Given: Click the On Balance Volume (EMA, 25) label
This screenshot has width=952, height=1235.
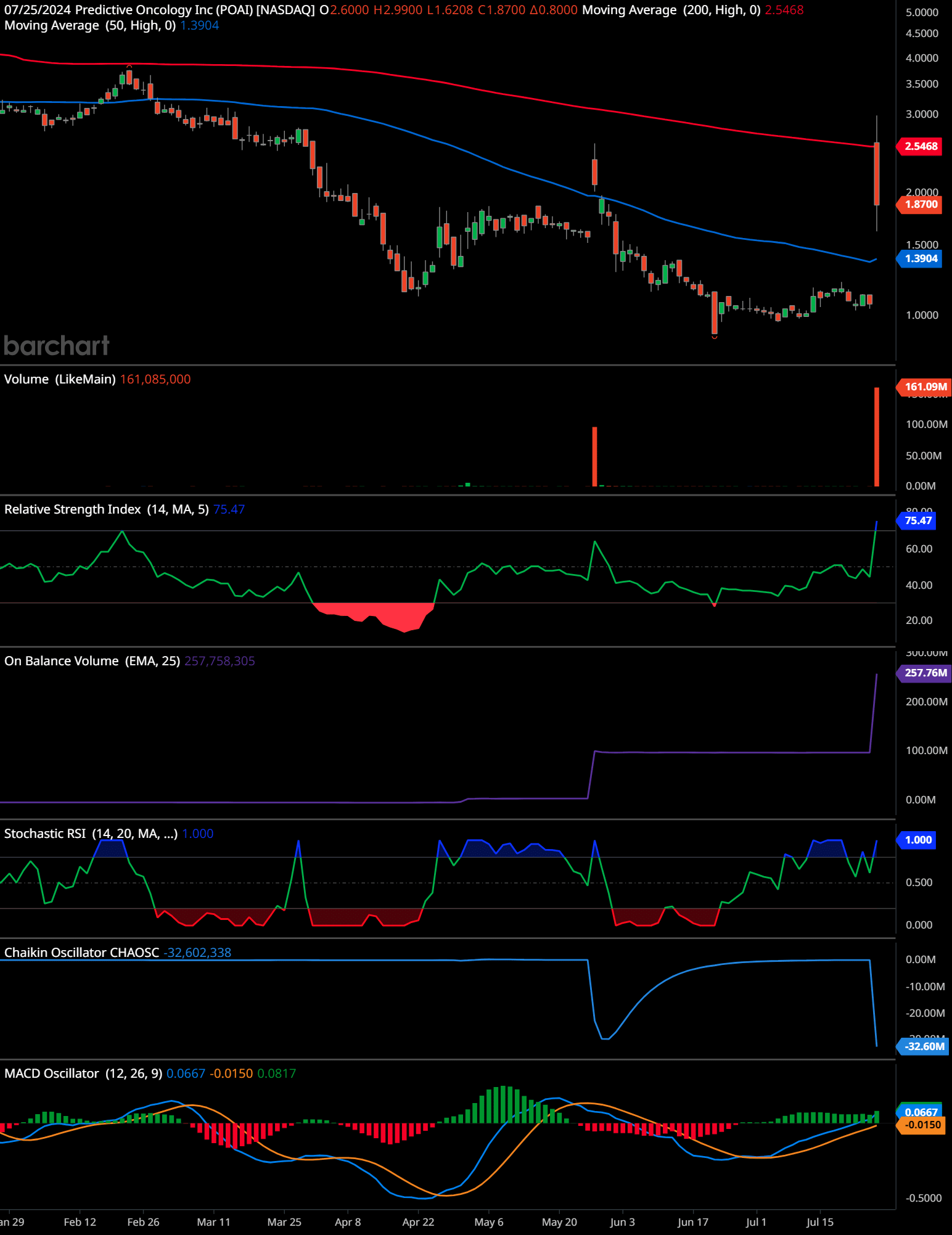Looking at the screenshot, I should (92, 661).
